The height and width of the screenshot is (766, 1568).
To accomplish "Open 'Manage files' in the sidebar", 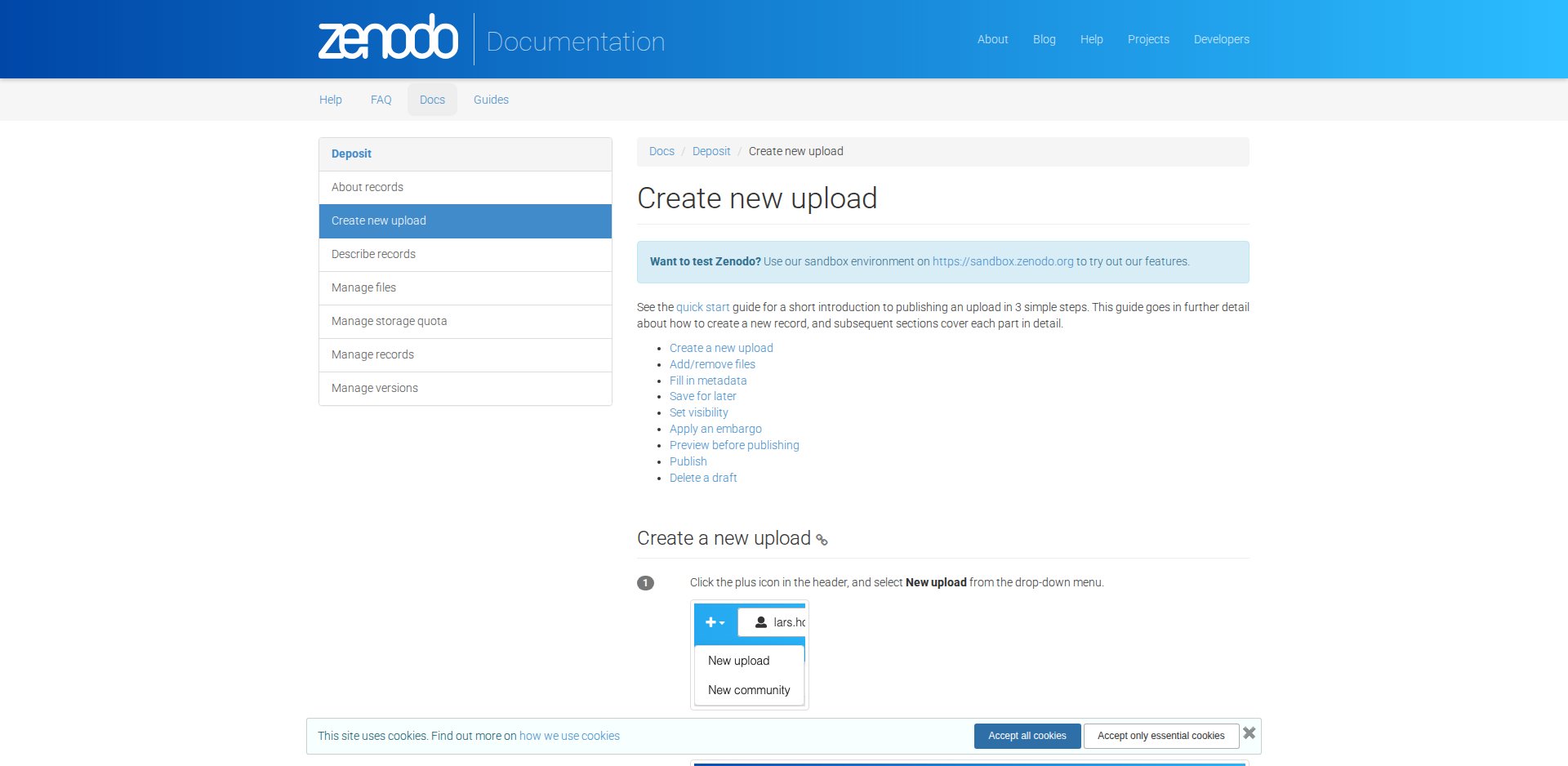I will tap(465, 287).
